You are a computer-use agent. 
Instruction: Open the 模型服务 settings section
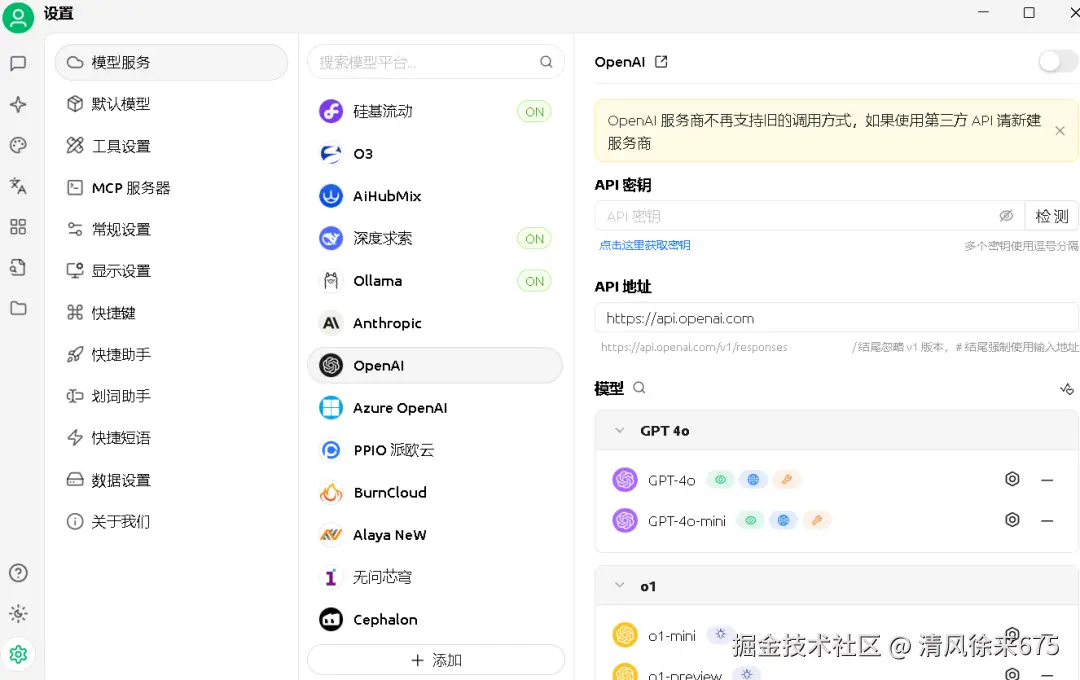click(171, 63)
